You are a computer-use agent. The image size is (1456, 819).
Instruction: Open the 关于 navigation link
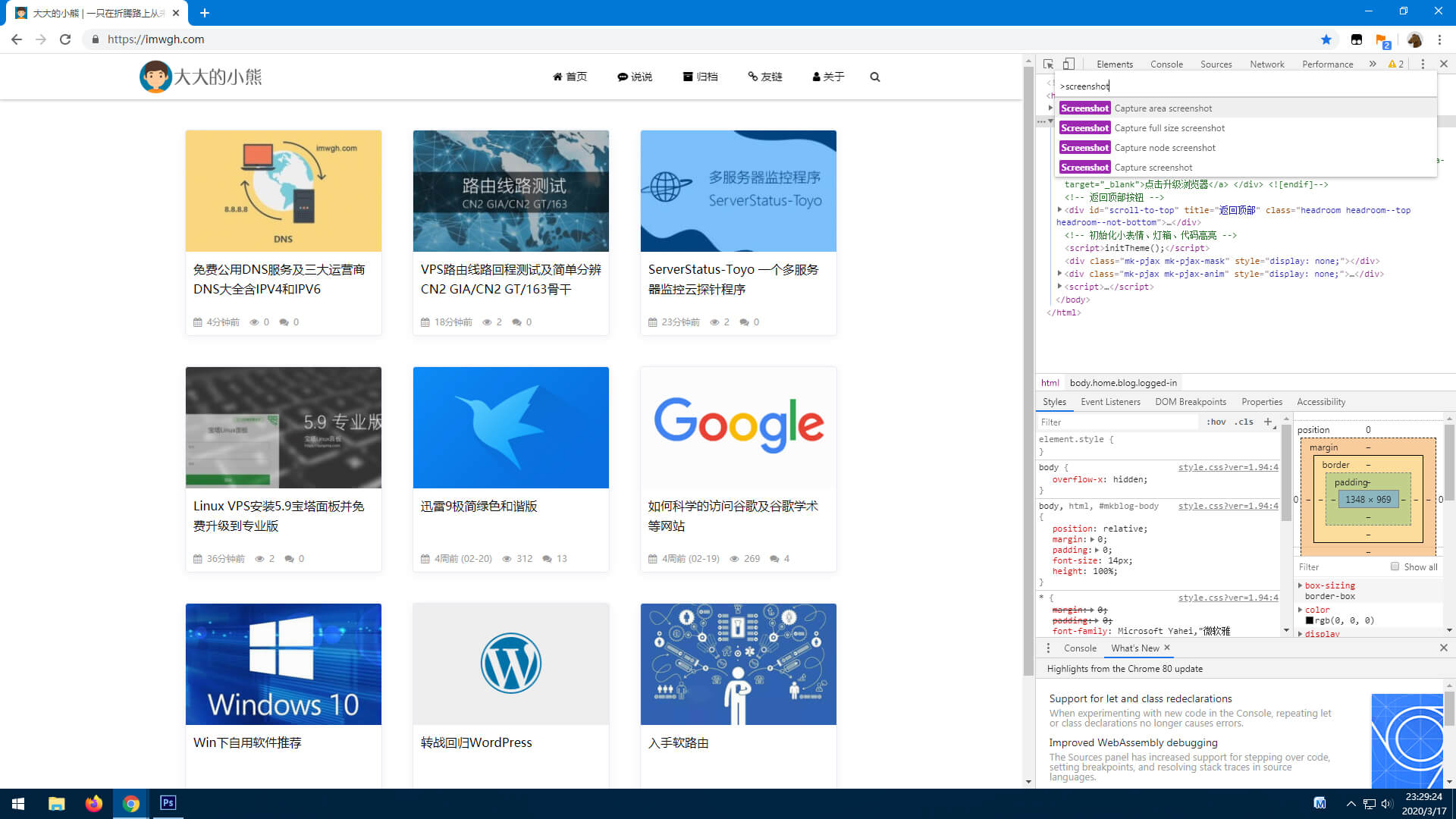point(828,77)
